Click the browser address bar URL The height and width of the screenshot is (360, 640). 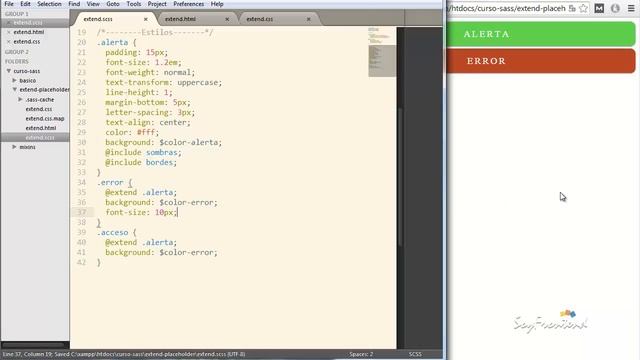pos(507,9)
